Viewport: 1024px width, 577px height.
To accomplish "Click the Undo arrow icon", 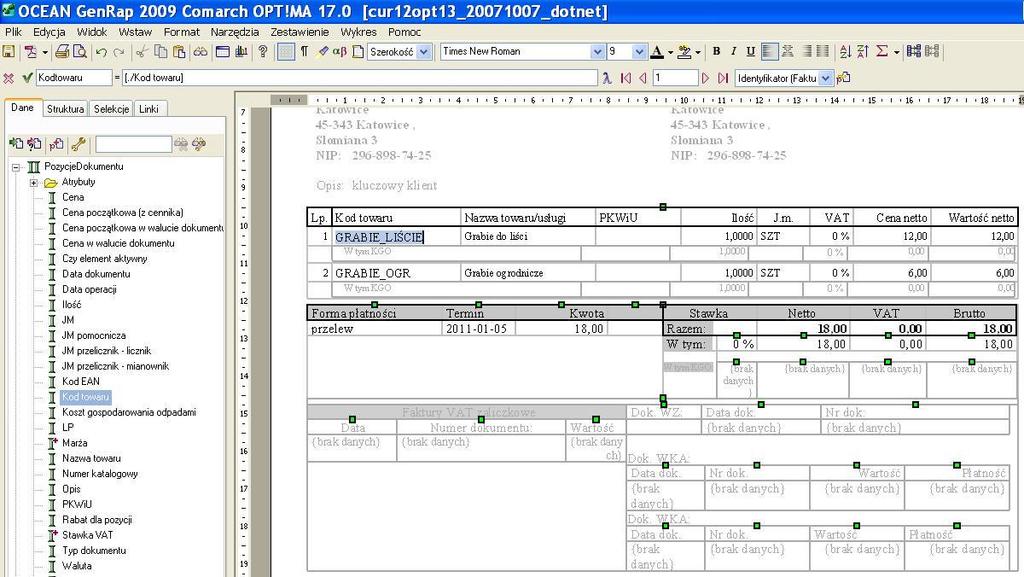I will pyautogui.click(x=101, y=52).
